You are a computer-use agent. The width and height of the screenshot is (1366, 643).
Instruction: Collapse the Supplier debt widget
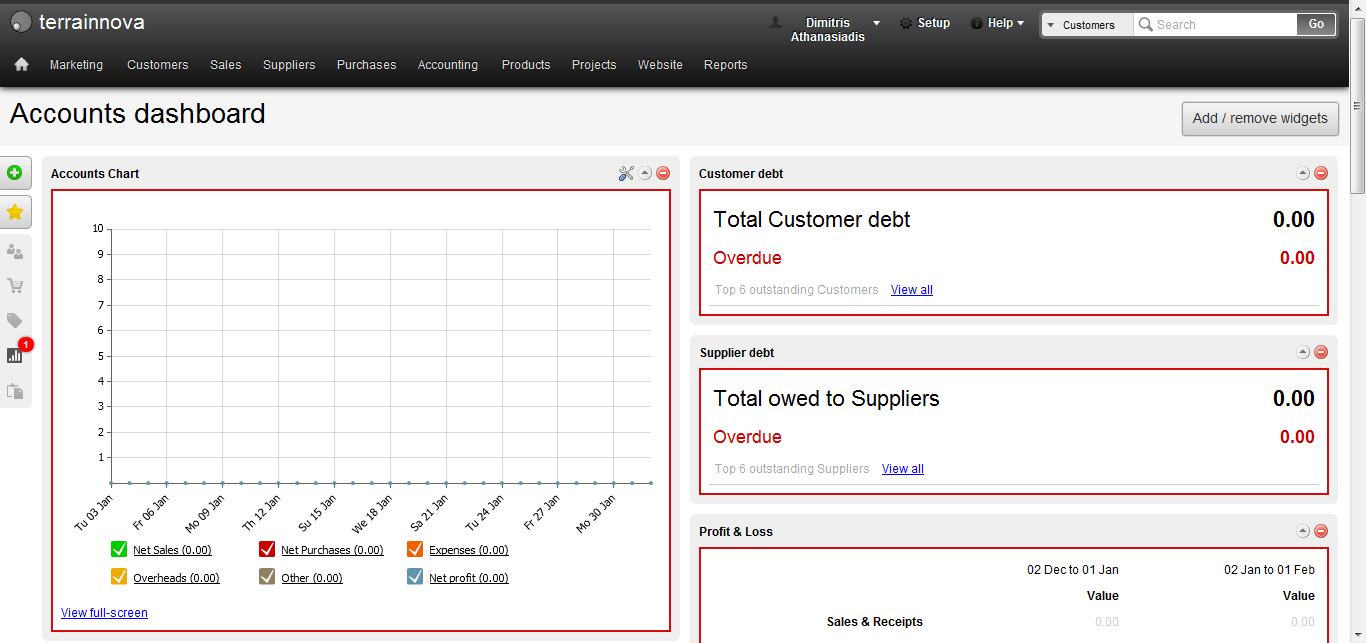1303,352
